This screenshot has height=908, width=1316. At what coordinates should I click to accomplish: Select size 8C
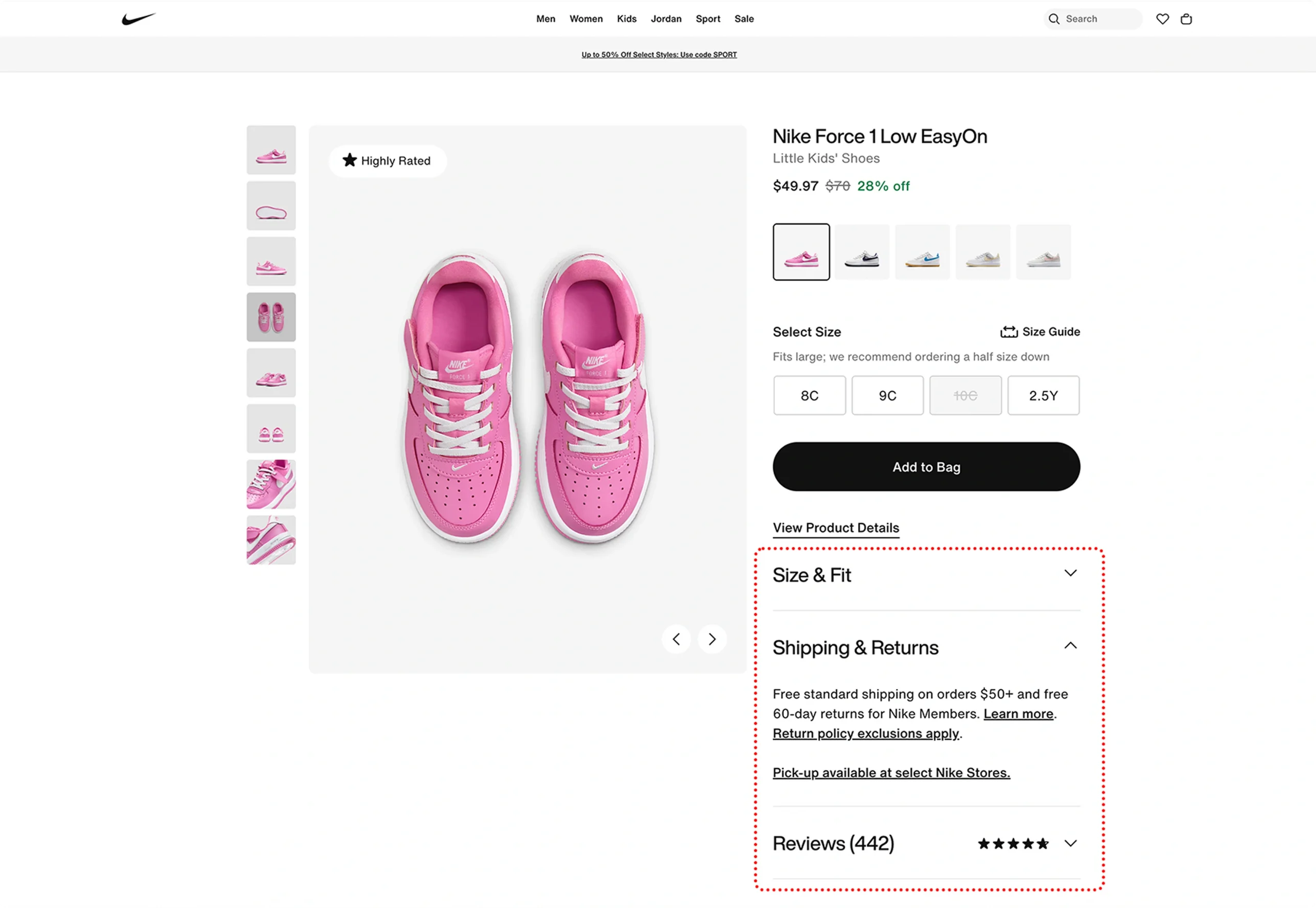[x=809, y=395]
